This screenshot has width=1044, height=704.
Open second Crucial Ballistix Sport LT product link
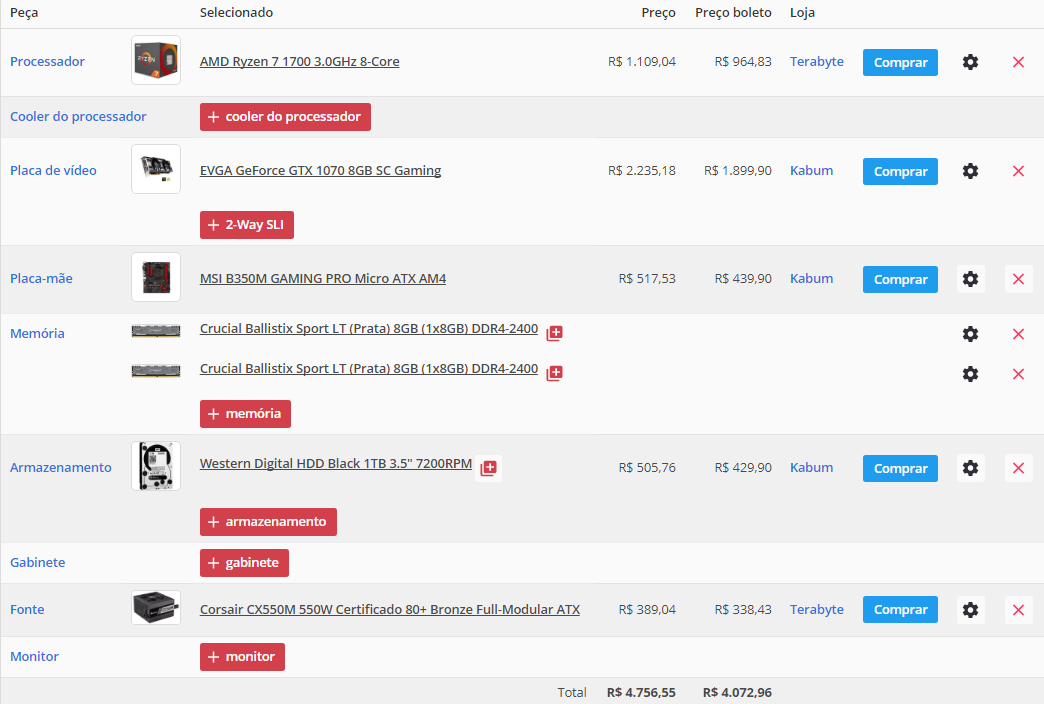click(x=369, y=368)
